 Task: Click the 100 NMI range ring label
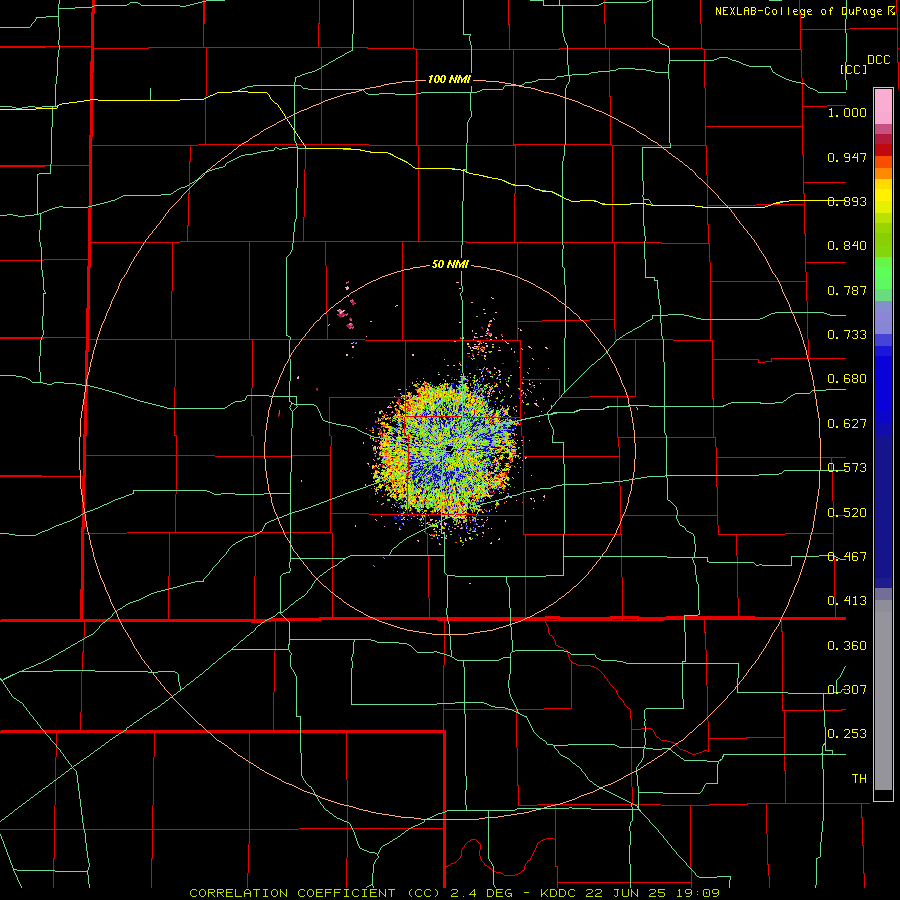[x=449, y=79]
